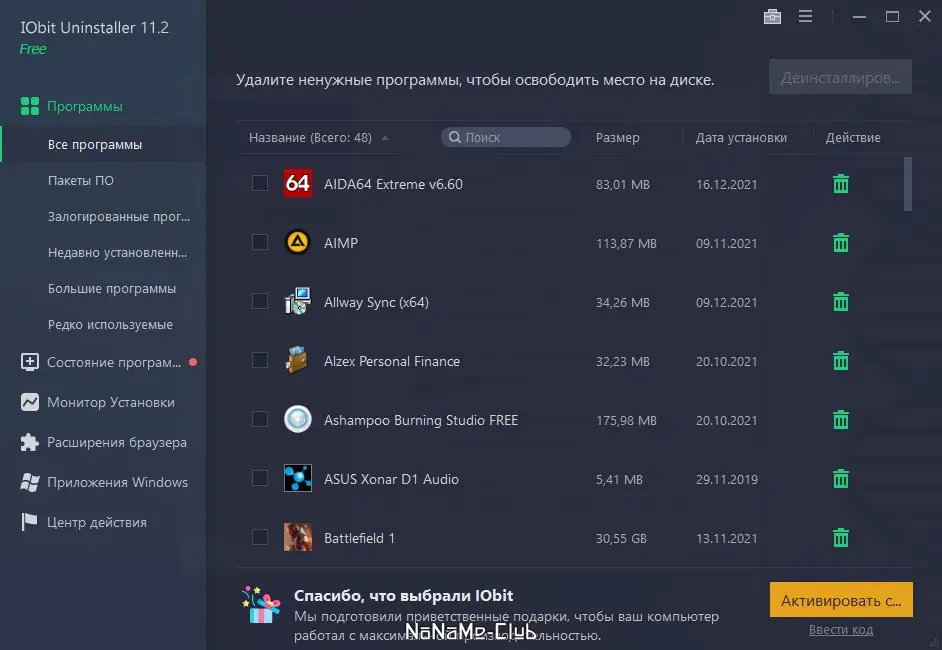The image size is (942, 650).
Task: Check Ashampoo Burning Studio FREE checkbox
Action: [x=260, y=419]
